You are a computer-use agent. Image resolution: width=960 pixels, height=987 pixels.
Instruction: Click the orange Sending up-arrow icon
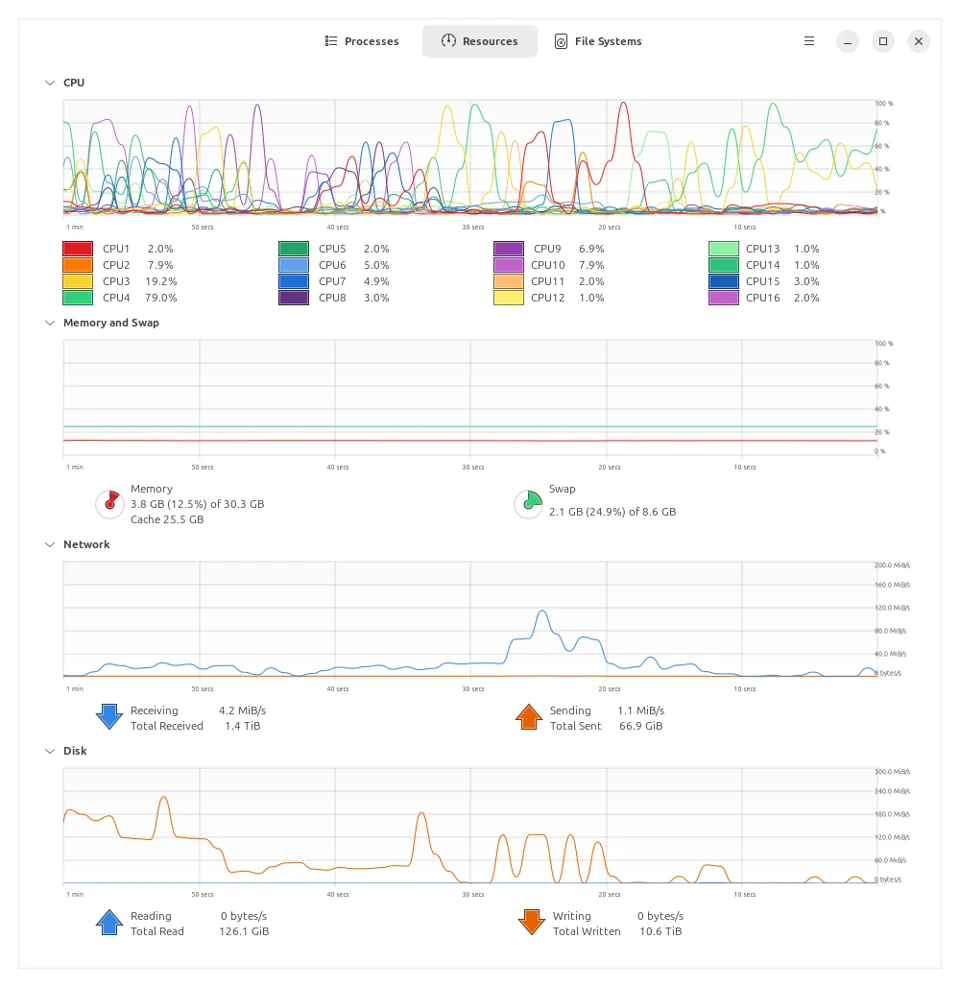[529, 717]
